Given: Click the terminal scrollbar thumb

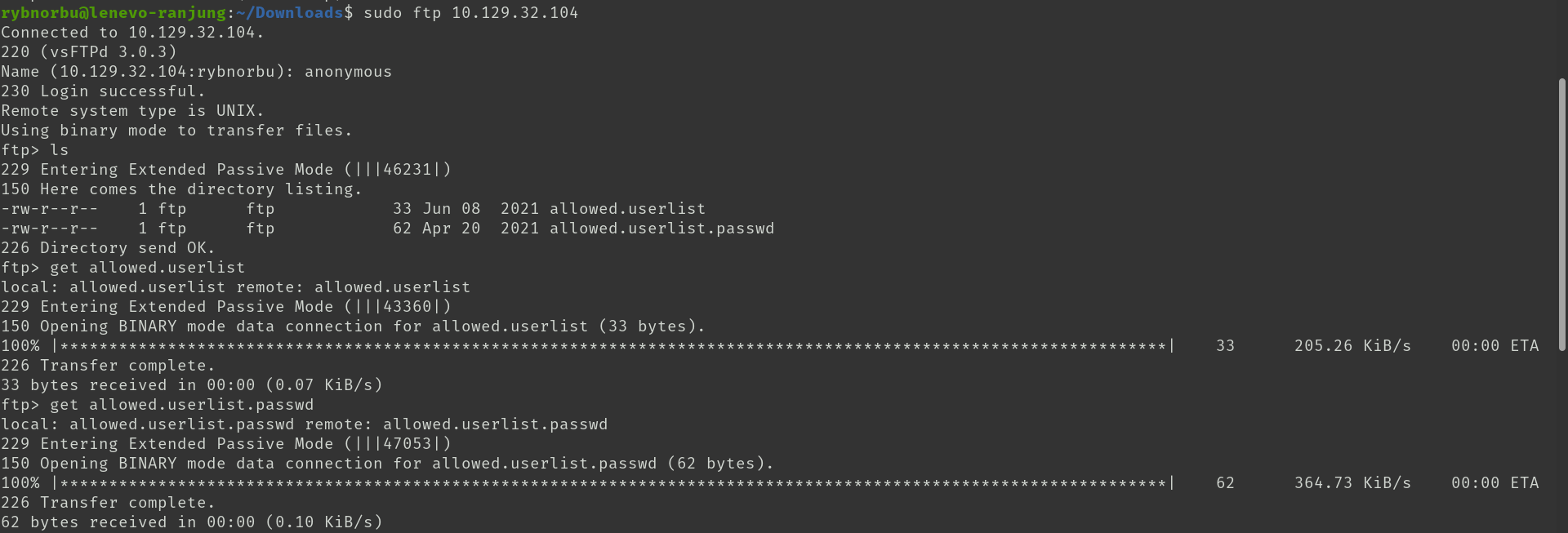Looking at the screenshot, I should [1561, 215].
